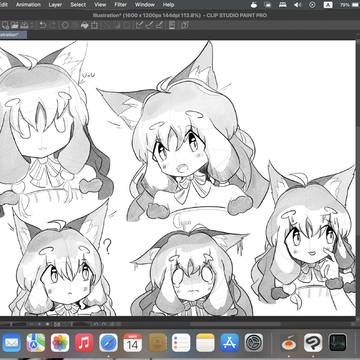Open the View menu
Viewport: 360px width, 360px height.
(x=100, y=5)
